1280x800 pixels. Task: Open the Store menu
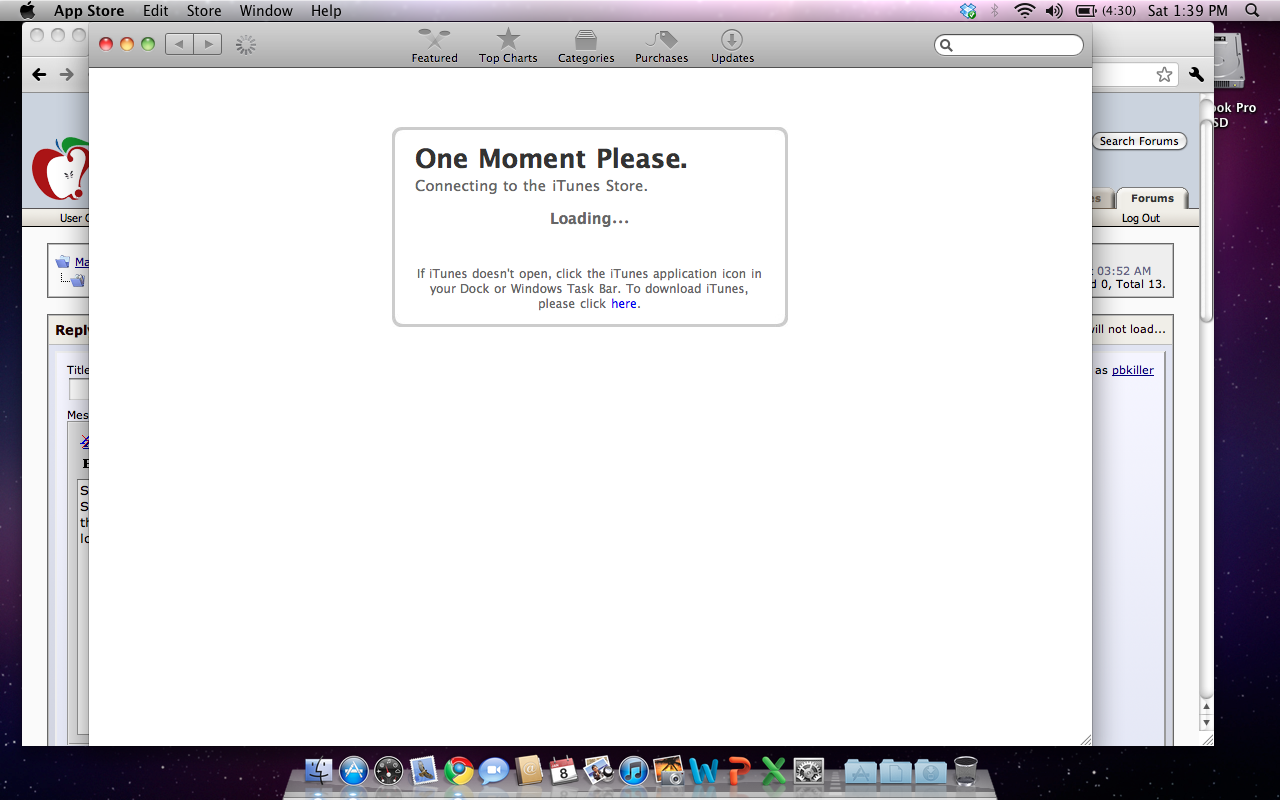coord(204,11)
